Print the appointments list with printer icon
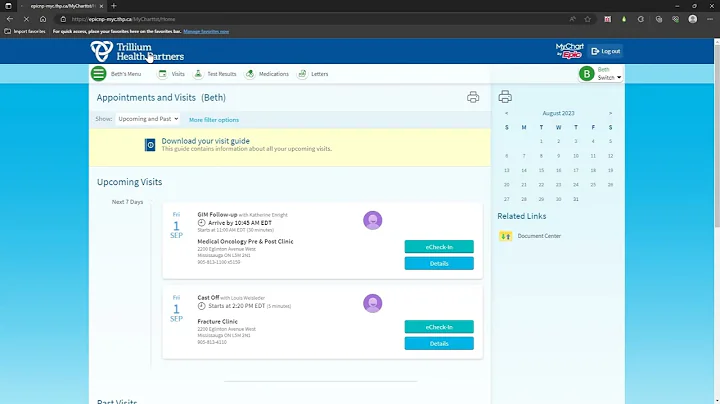 point(473,97)
